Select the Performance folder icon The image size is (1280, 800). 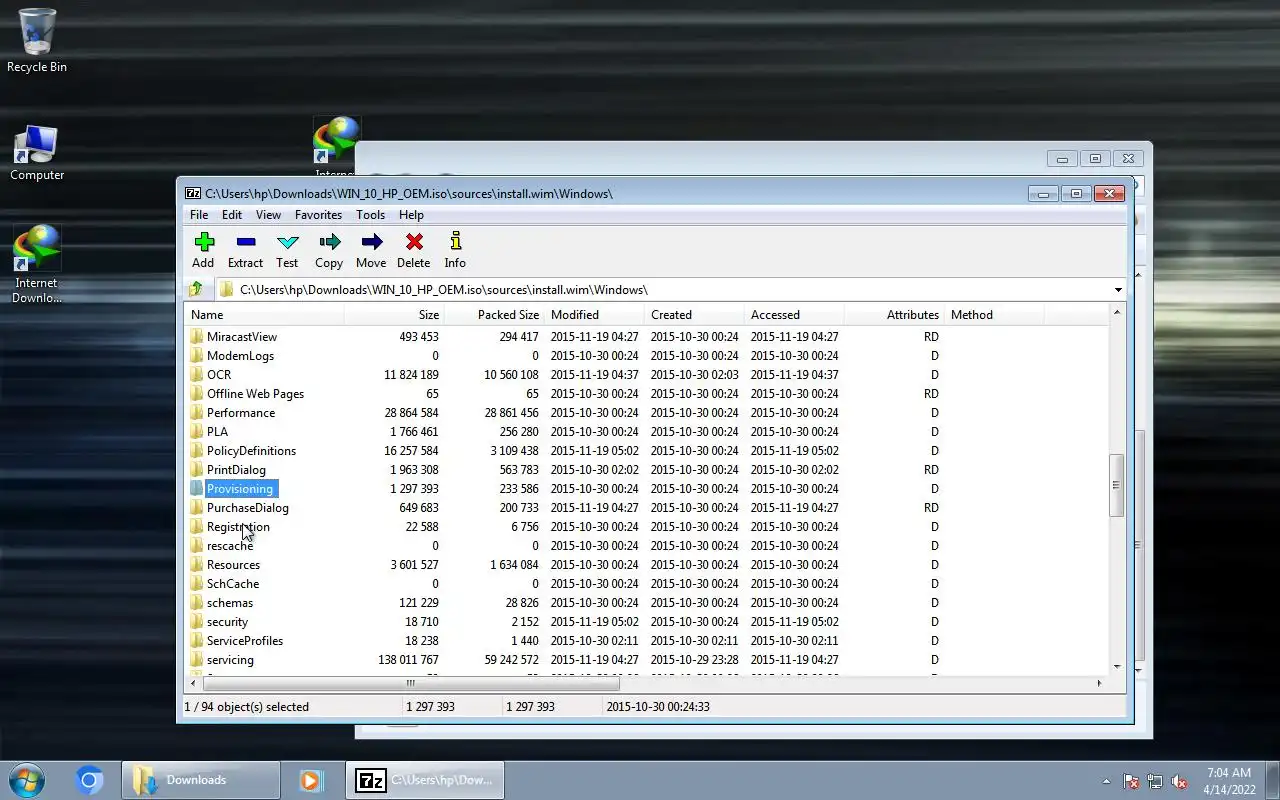click(196, 413)
